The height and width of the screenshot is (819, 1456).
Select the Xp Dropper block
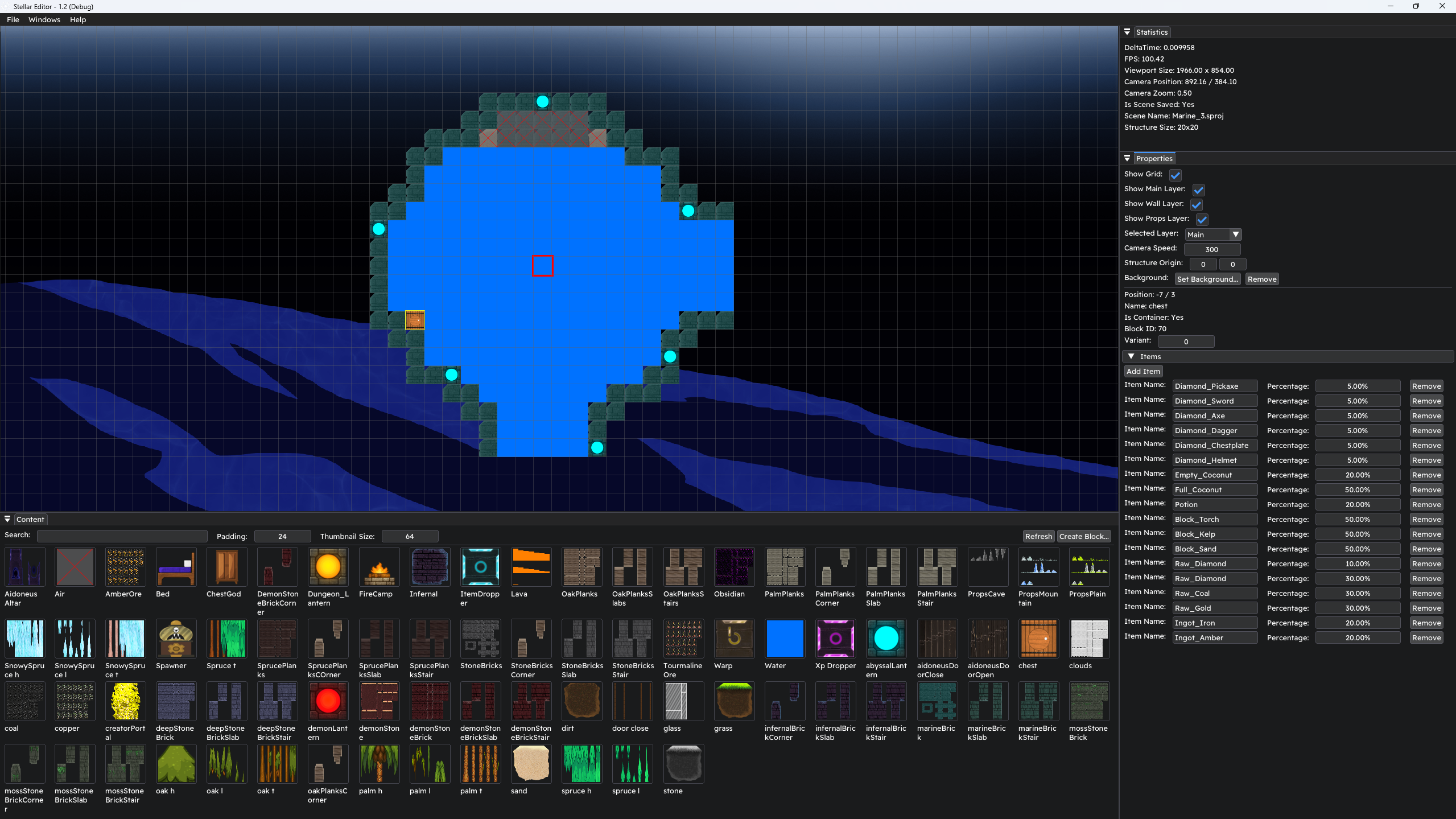(x=835, y=639)
